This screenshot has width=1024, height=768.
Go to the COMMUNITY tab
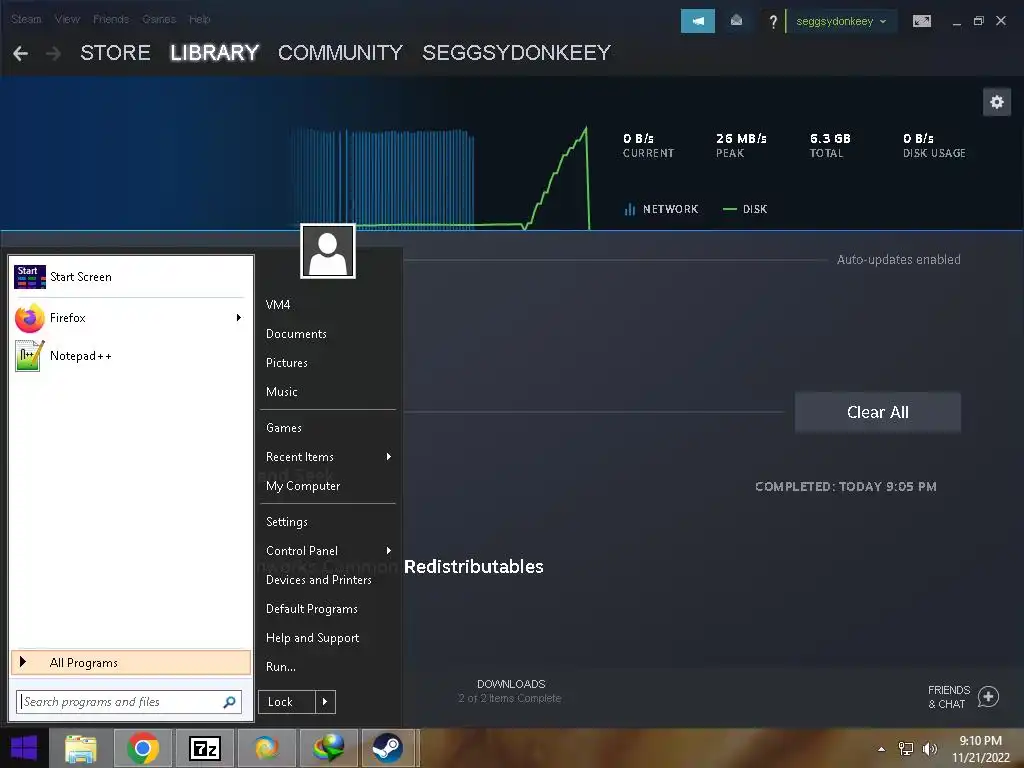[340, 53]
